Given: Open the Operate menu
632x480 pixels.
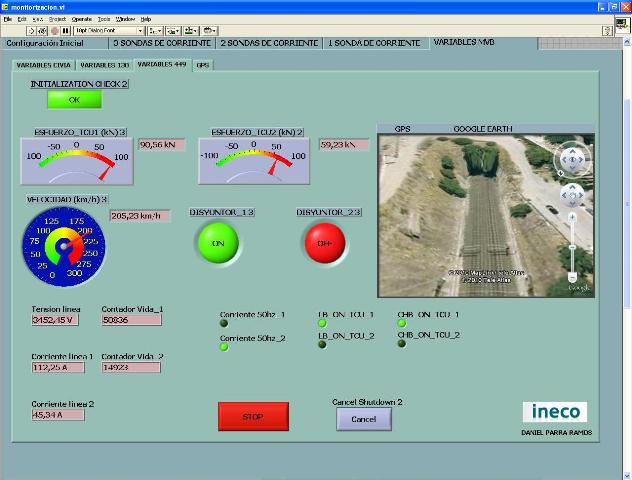Looking at the screenshot, I should click(82, 19).
